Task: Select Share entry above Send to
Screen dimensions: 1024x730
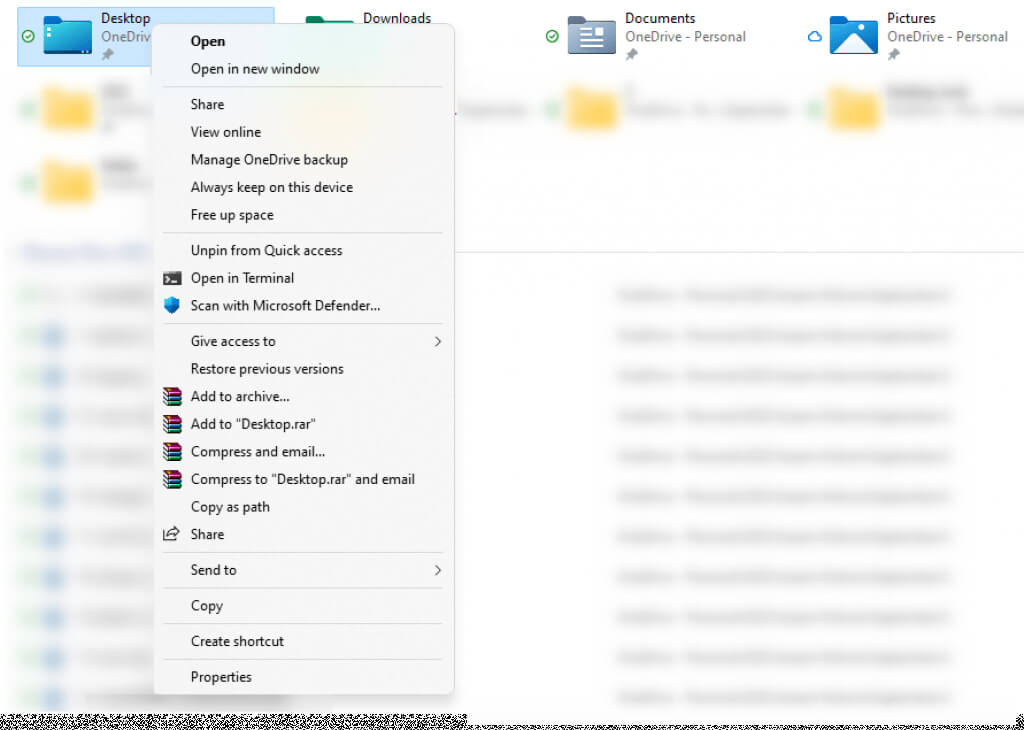Action: click(x=207, y=534)
